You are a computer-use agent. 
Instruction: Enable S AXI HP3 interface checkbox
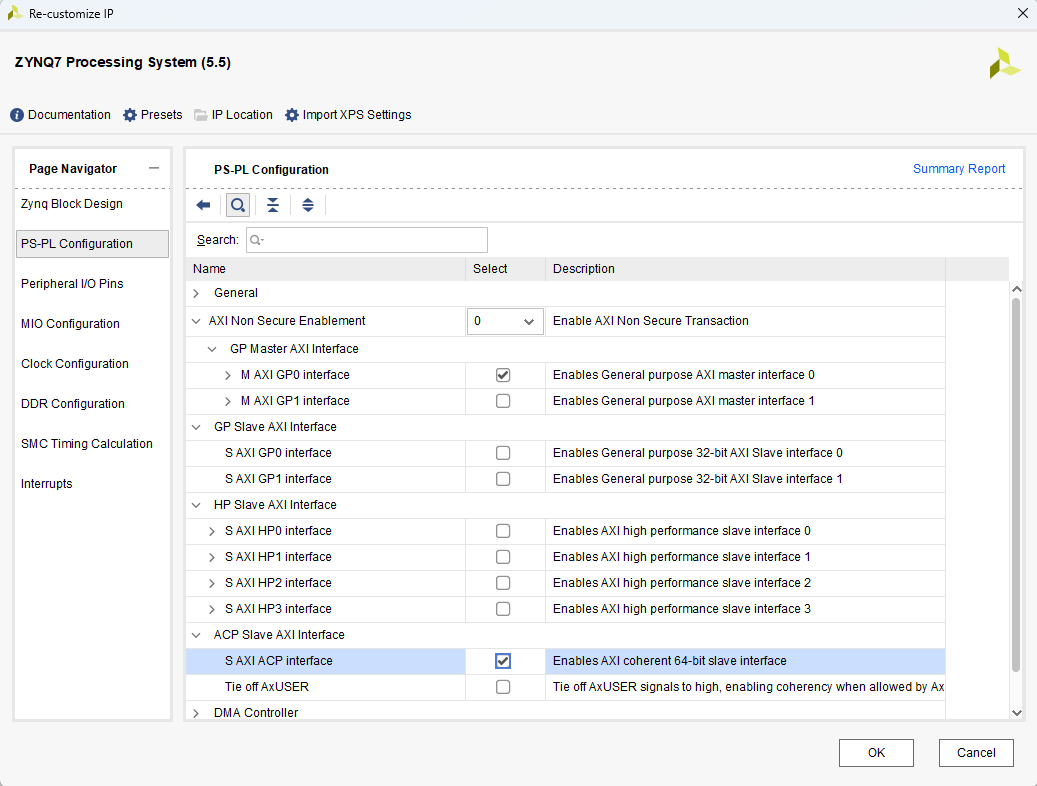point(503,609)
